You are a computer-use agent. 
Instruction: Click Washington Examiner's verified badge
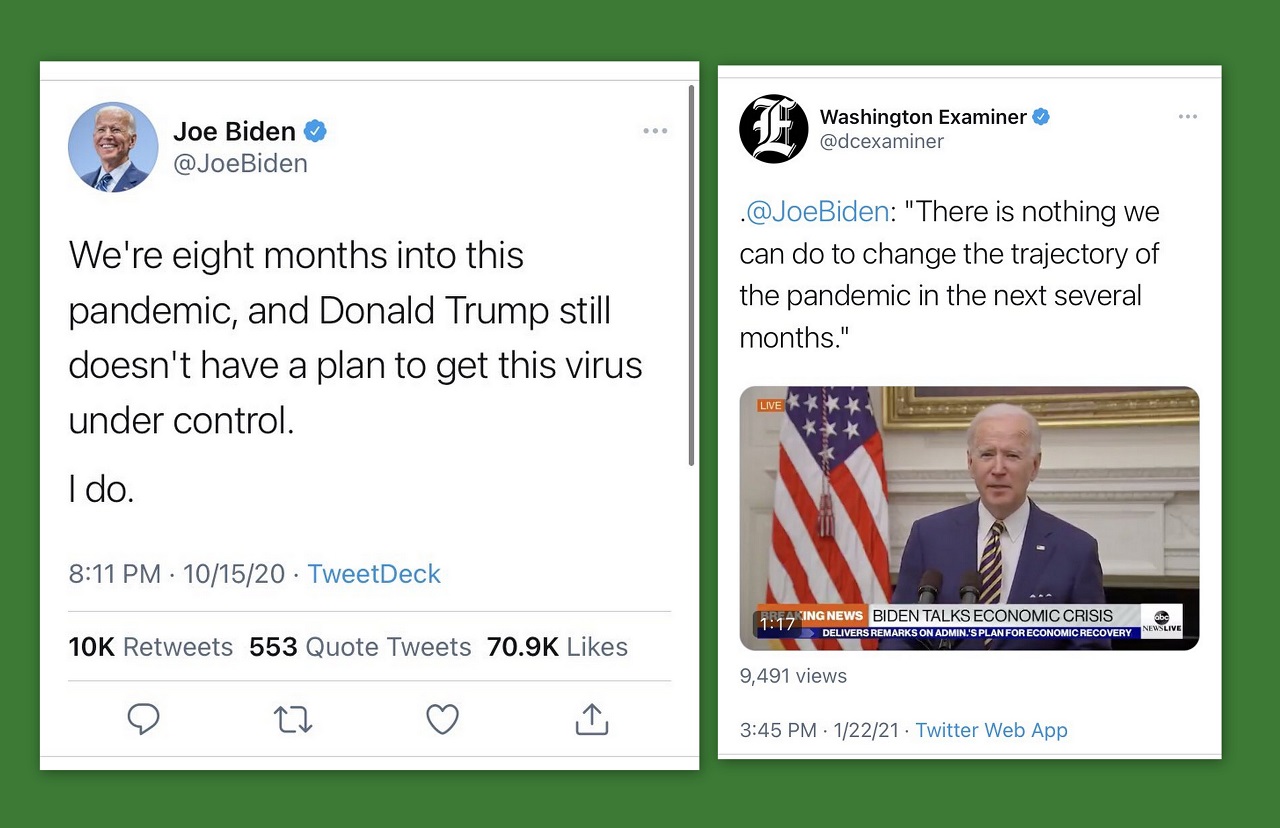pyautogui.click(x=1041, y=117)
